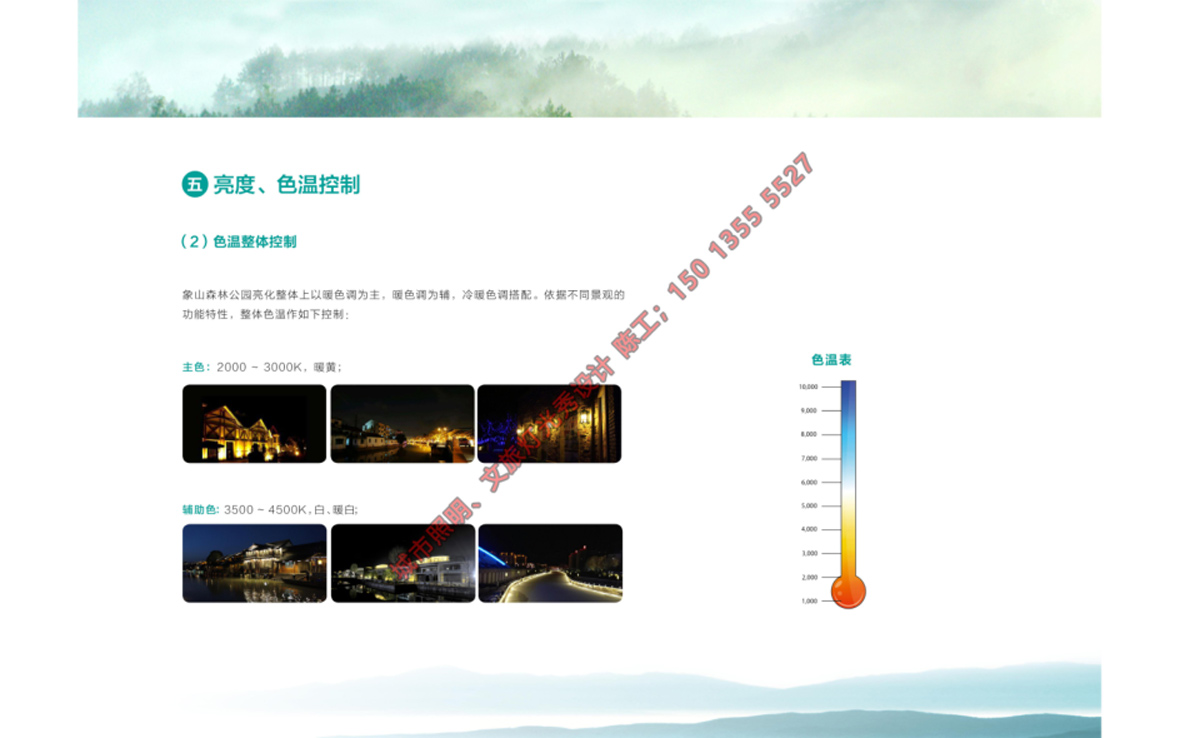Open the middle photo in the 辅助色 row

tap(402, 563)
